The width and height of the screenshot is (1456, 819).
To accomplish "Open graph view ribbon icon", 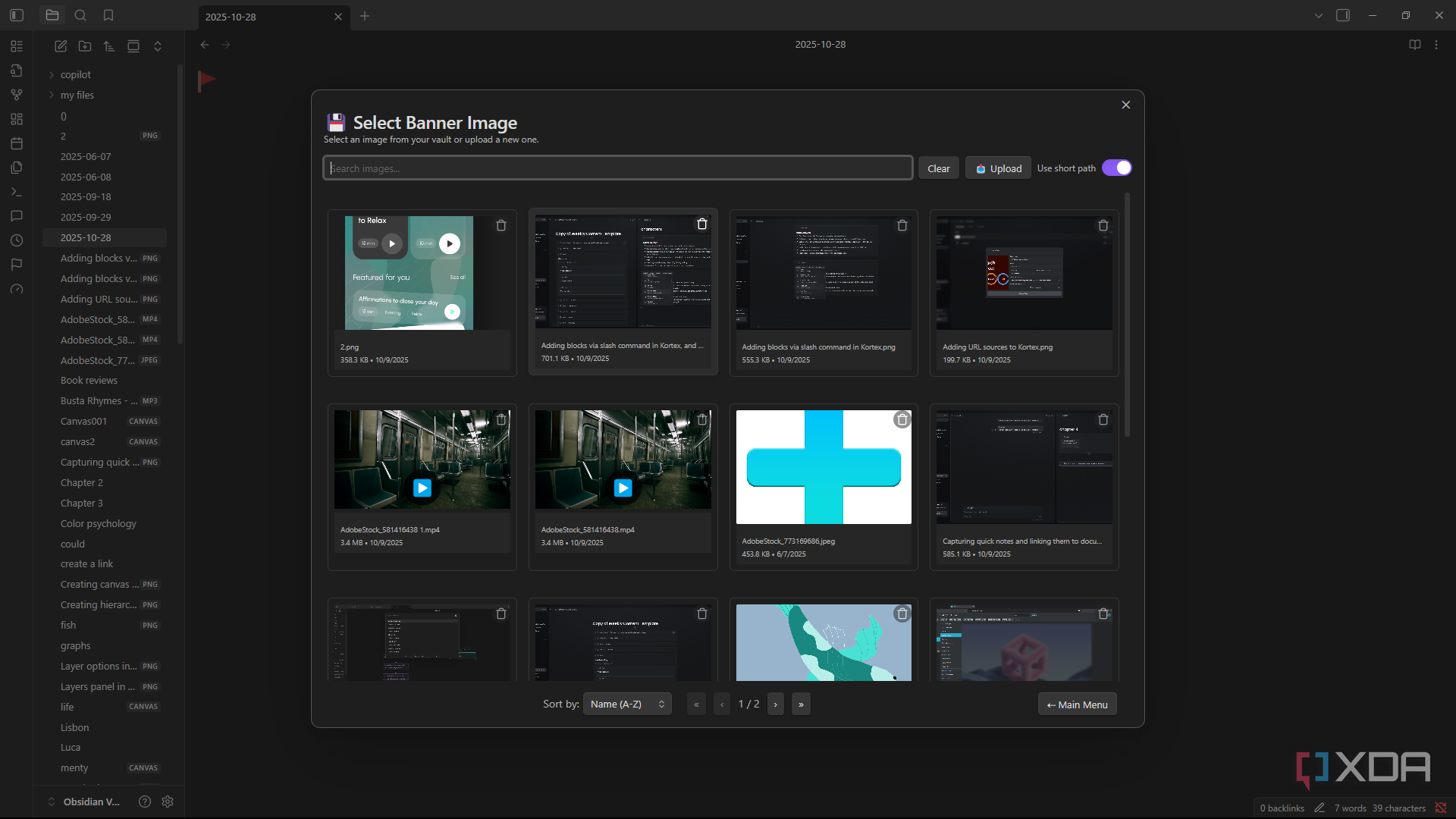I will [x=17, y=95].
